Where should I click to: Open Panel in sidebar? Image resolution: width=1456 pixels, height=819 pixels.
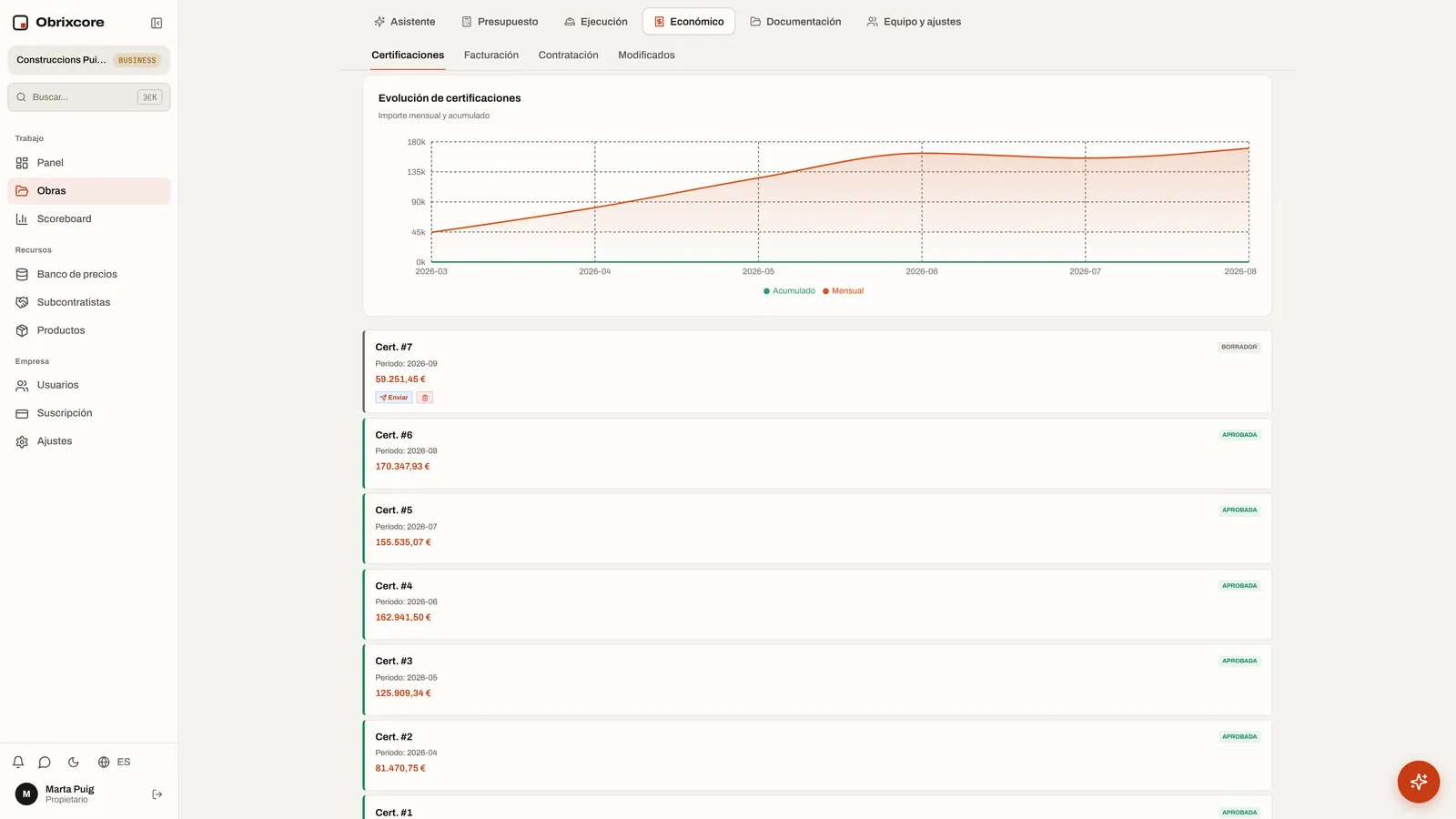click(89, 163)
